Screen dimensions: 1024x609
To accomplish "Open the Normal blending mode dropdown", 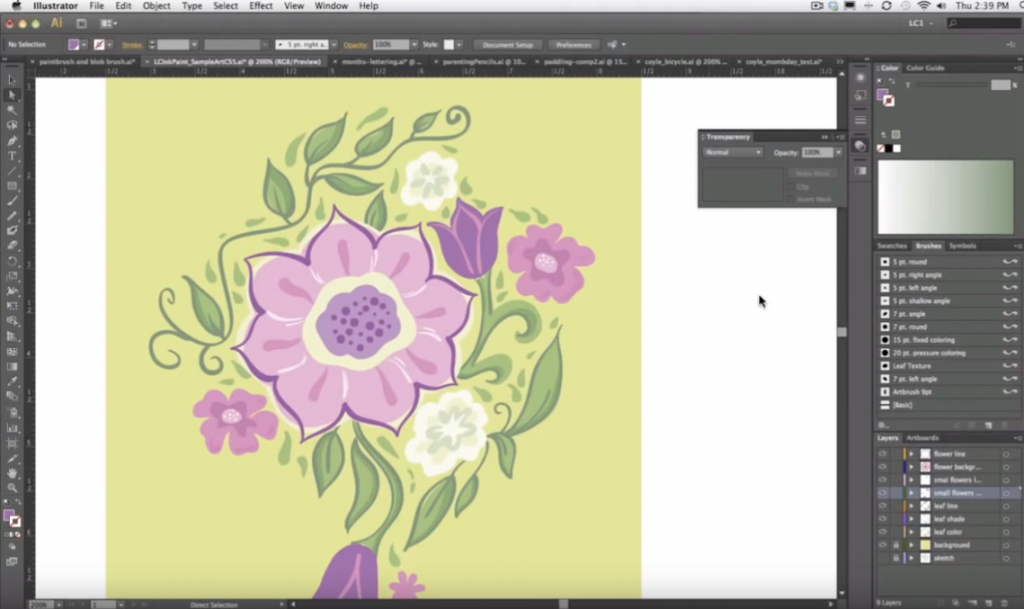I will point(732,152).
